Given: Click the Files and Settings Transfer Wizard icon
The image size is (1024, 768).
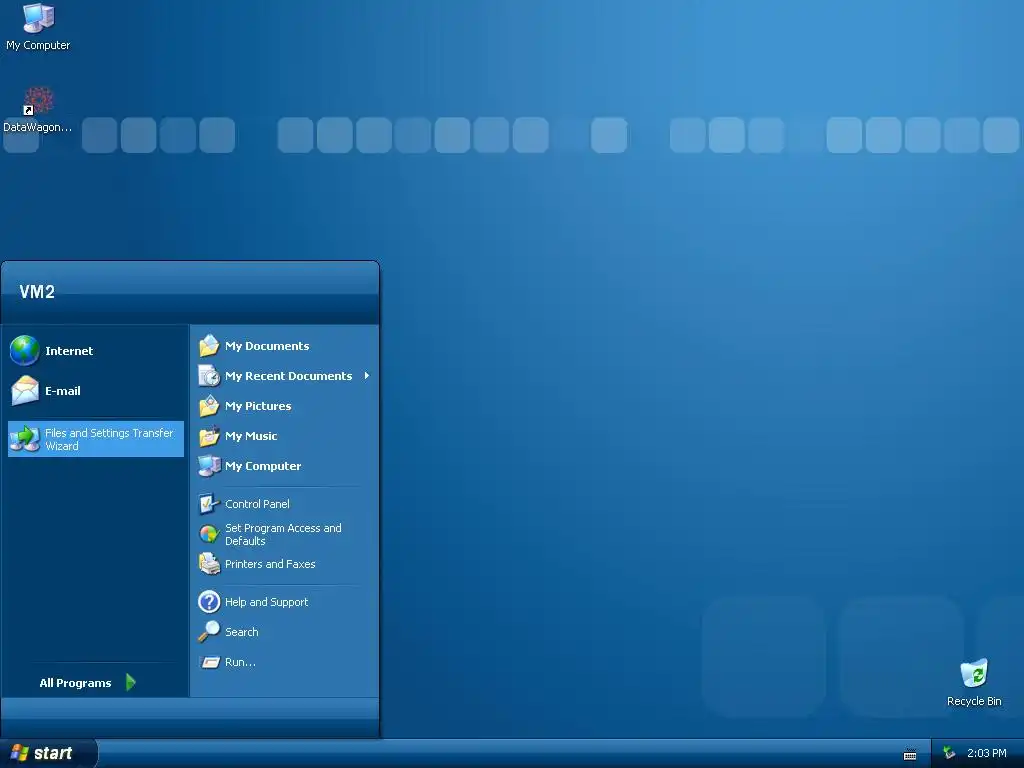Looking at the screenshot, I should tap(25, 439).
